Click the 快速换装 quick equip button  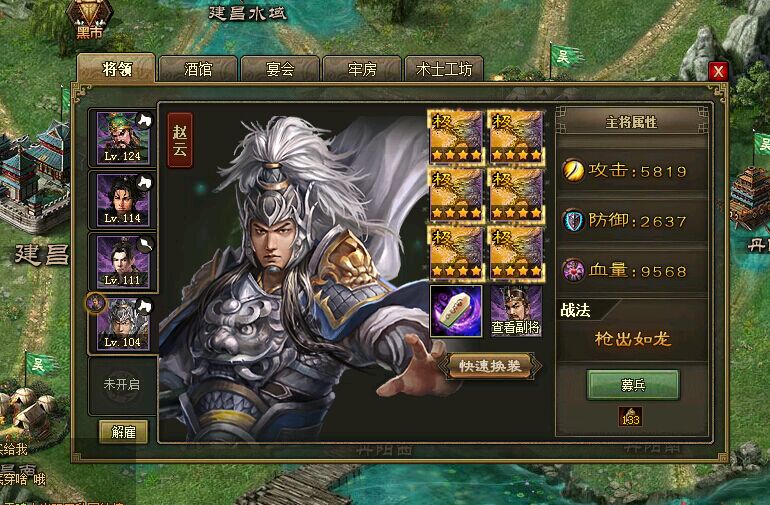click(x=490, y=366)
